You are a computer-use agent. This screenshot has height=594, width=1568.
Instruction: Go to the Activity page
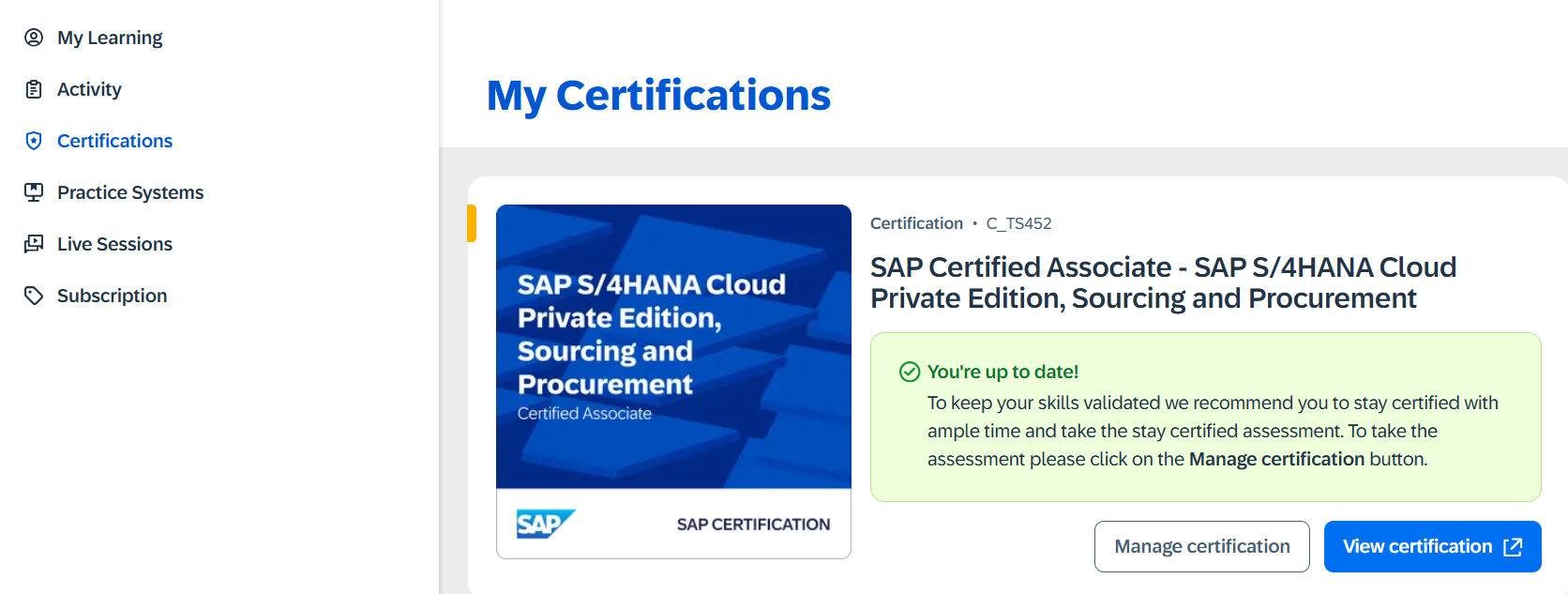89,89
